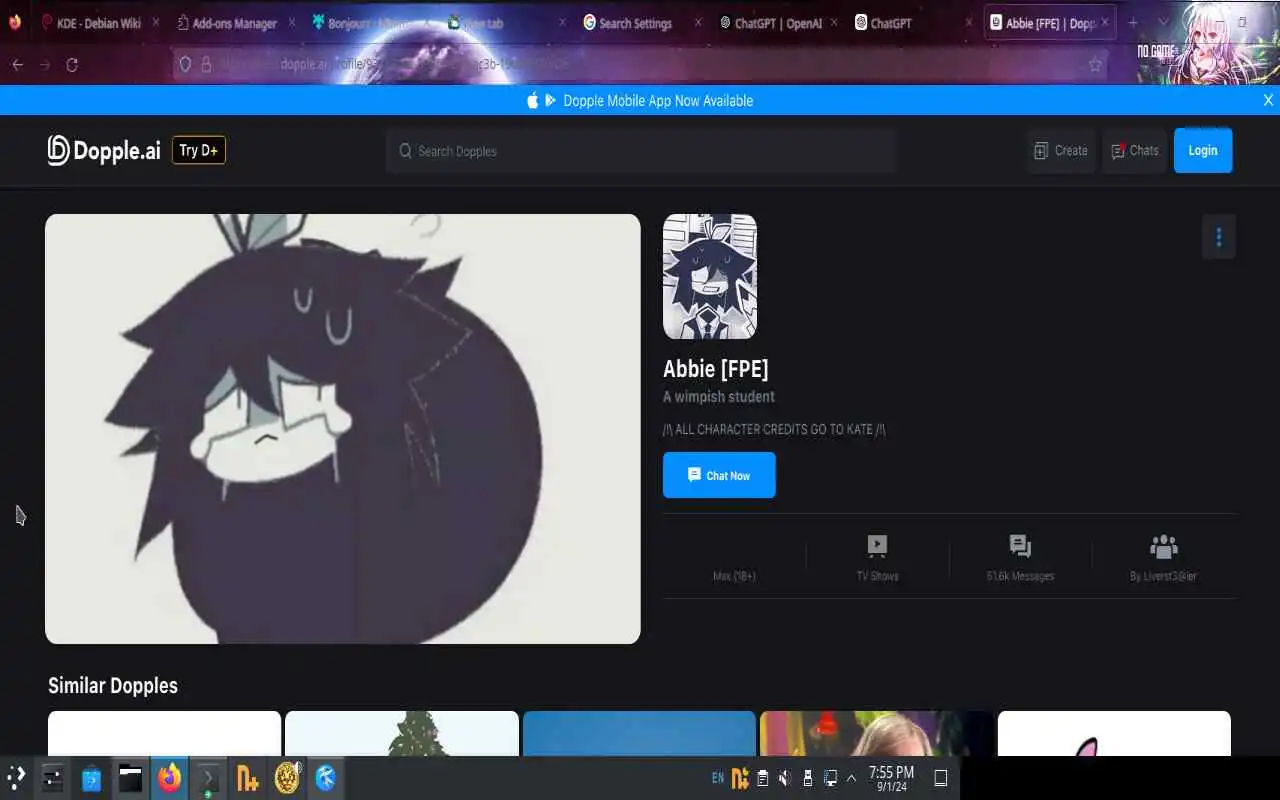Click the browser Forward arrow
The width and height of the screenshot is (1280, 800).
click(44, 64)
